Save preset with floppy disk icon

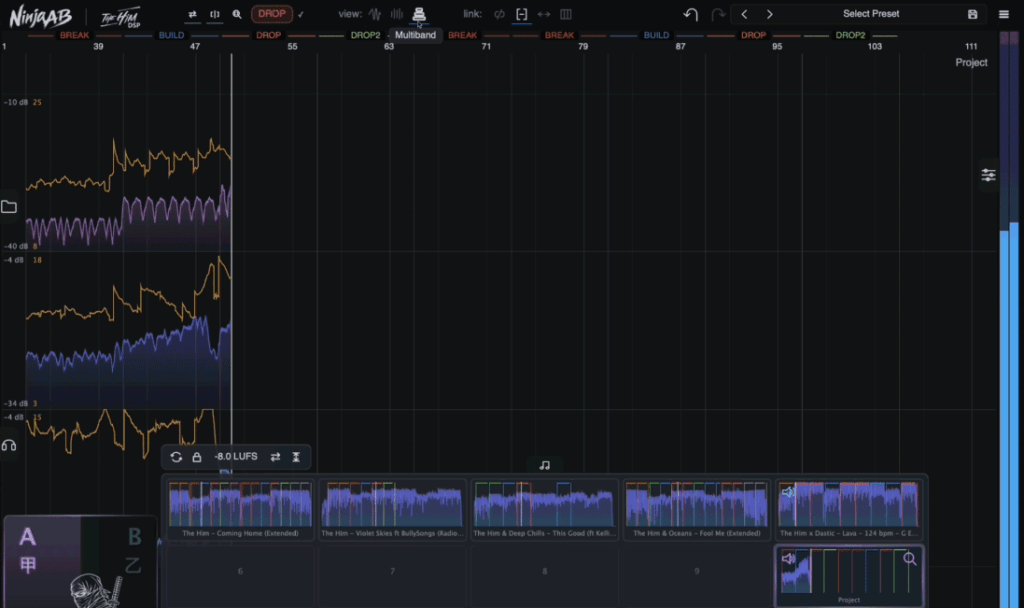(x=972, y=14)
